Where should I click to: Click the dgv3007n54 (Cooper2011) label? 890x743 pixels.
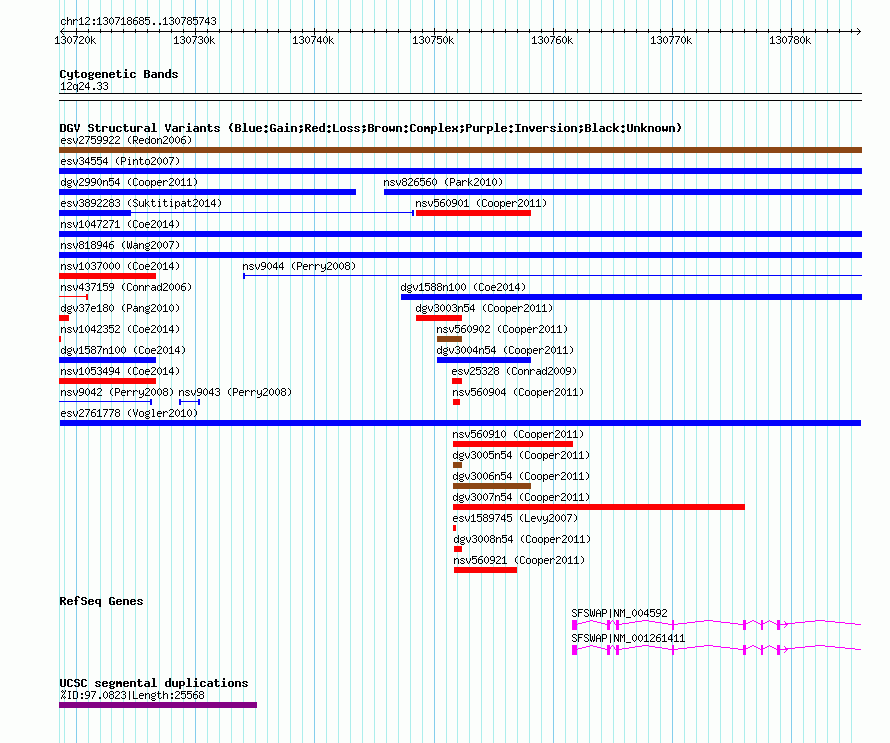click(x=521, y=497)
